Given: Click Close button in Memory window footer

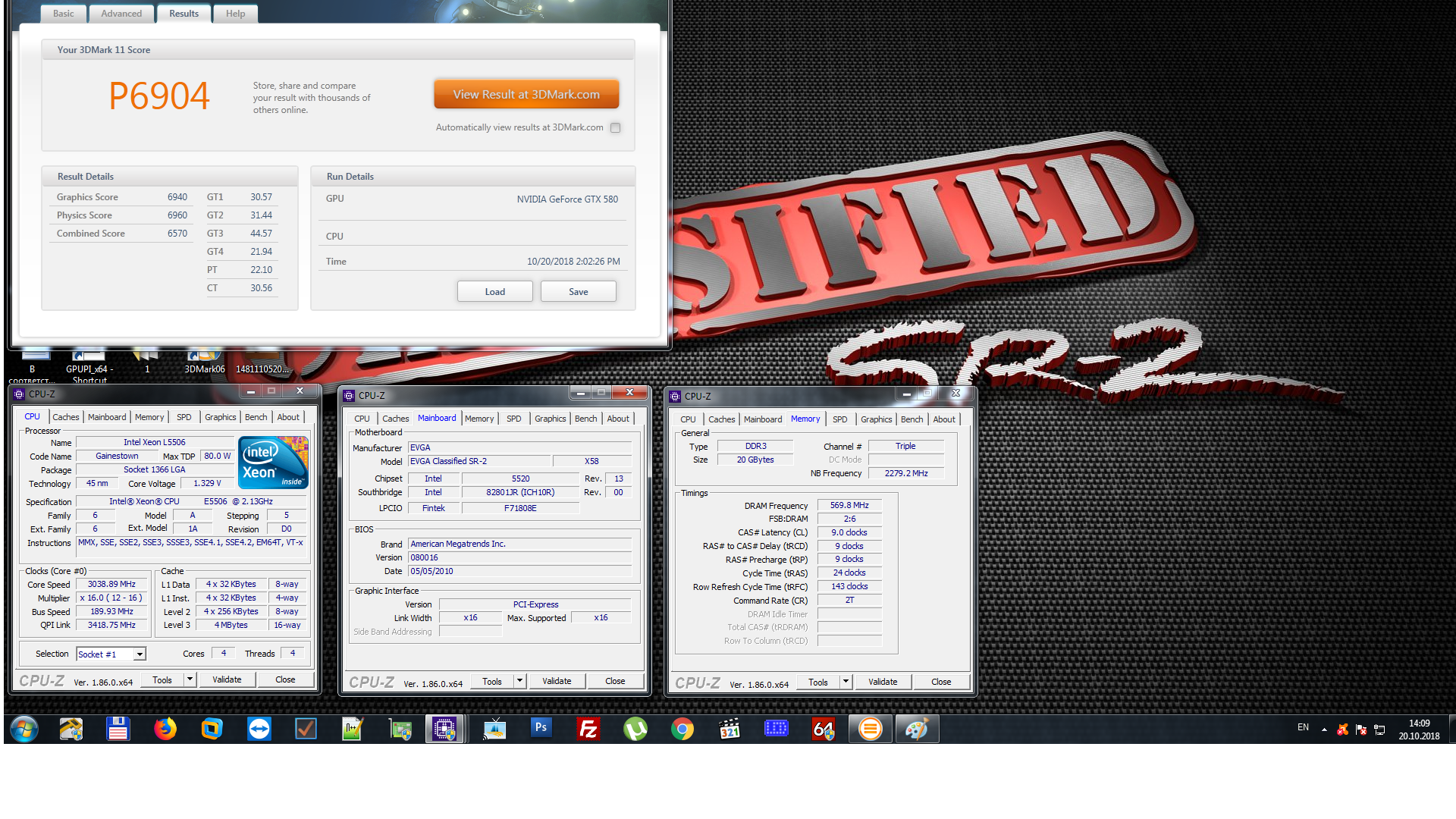Looking at the screenshot, I should coord(941,682).
